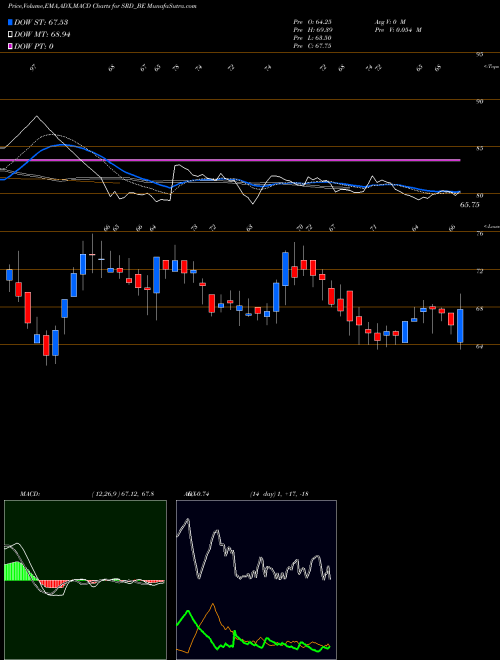
Task: Select the 'DOW MT: 68.94' legend label
Action: [42, 35]
